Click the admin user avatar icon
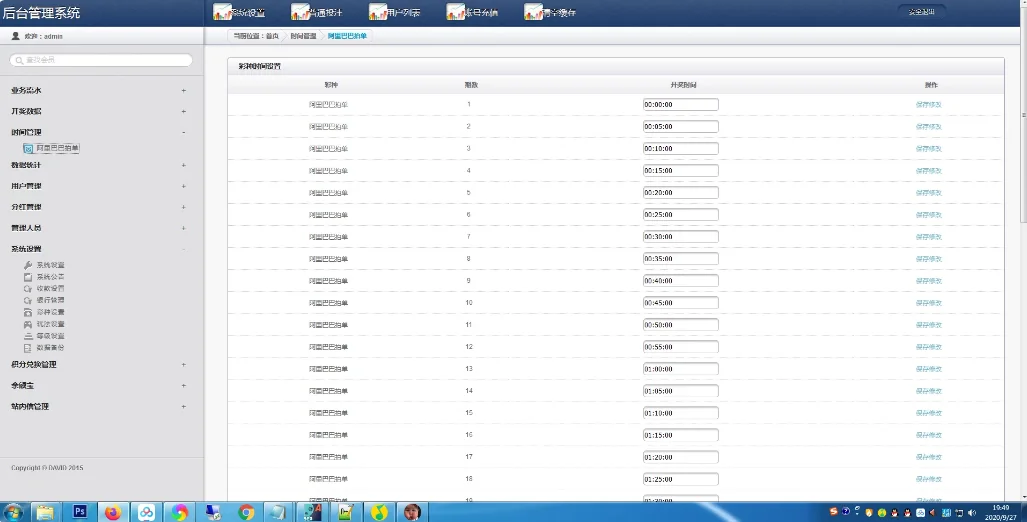The height and width of the screenshot is (522, 1027). coord(15,36)
